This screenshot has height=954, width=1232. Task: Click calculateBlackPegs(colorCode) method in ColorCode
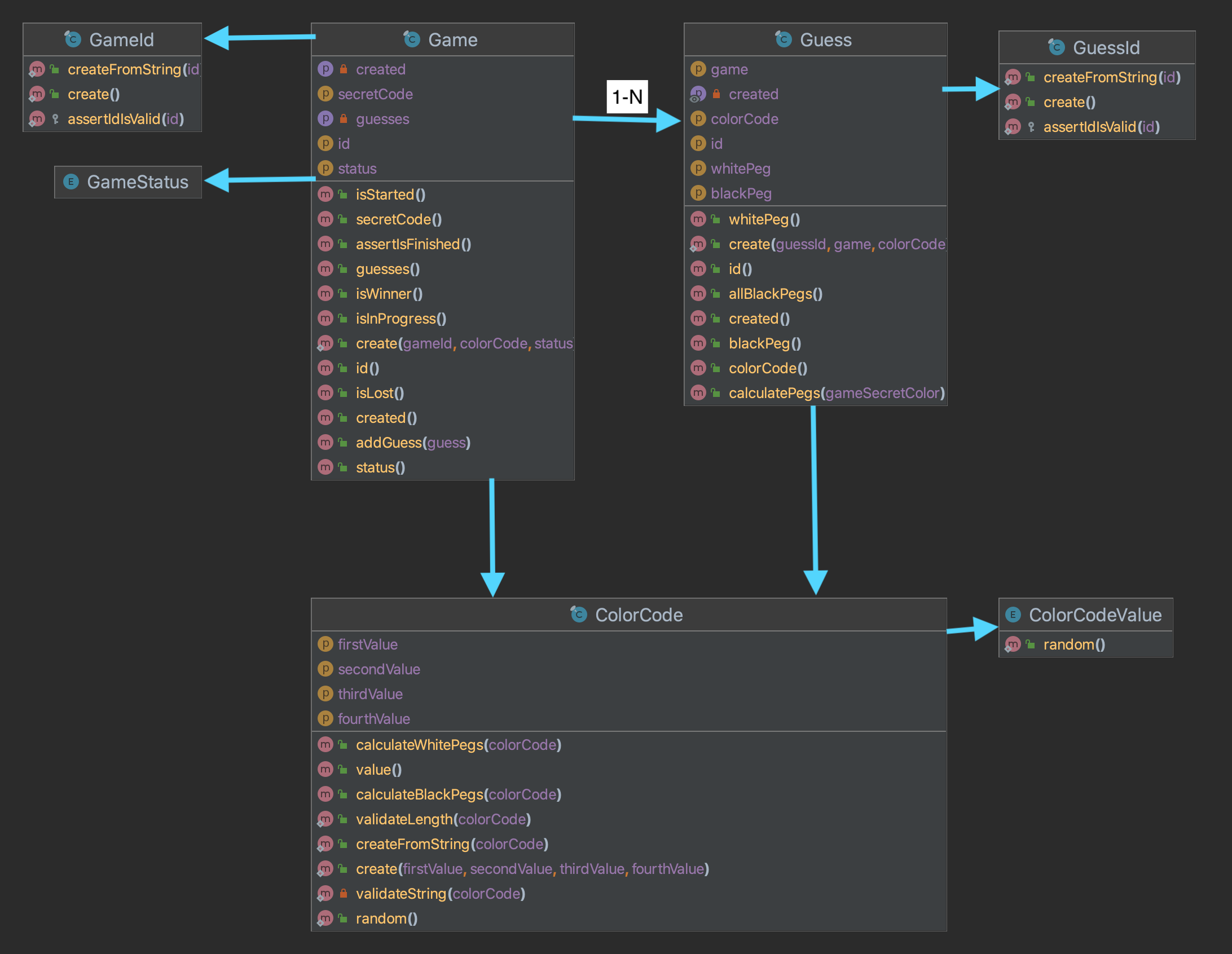pos(458,794)
